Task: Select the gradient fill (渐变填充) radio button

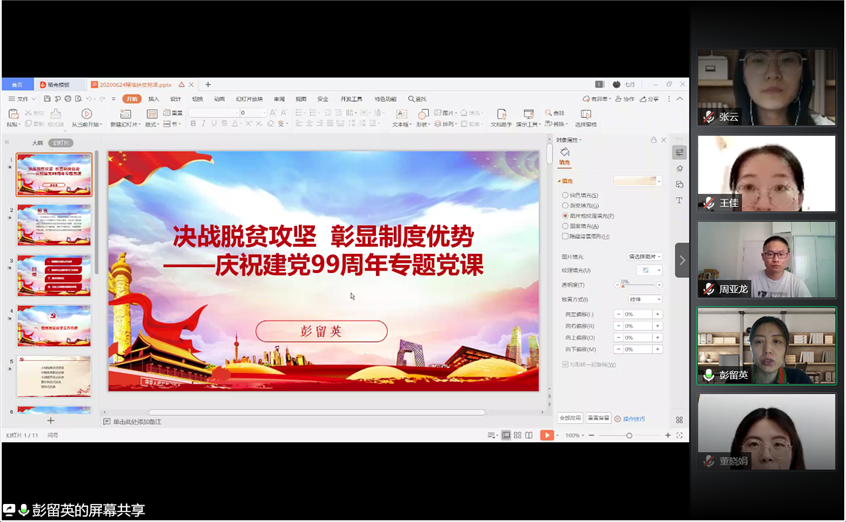Action: [565, 205]
